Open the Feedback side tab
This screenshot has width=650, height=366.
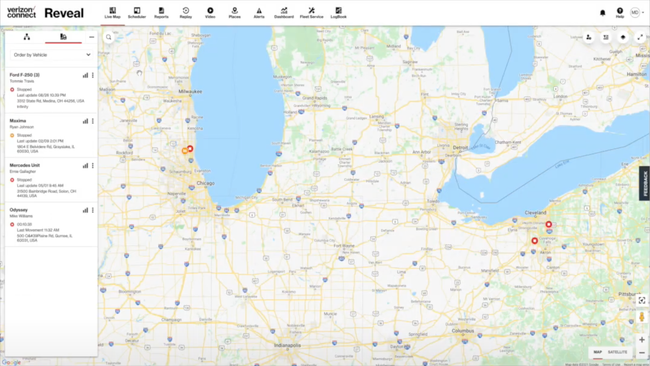click(x=645, y=184)
